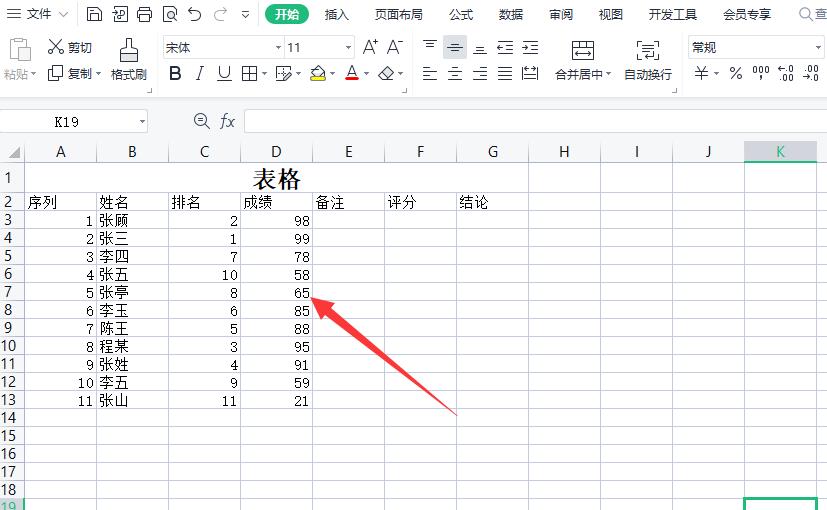This screenshot has height=510, width=827.
Task: Click the Print icon in quick access toolbar
Action: [145, 14]
